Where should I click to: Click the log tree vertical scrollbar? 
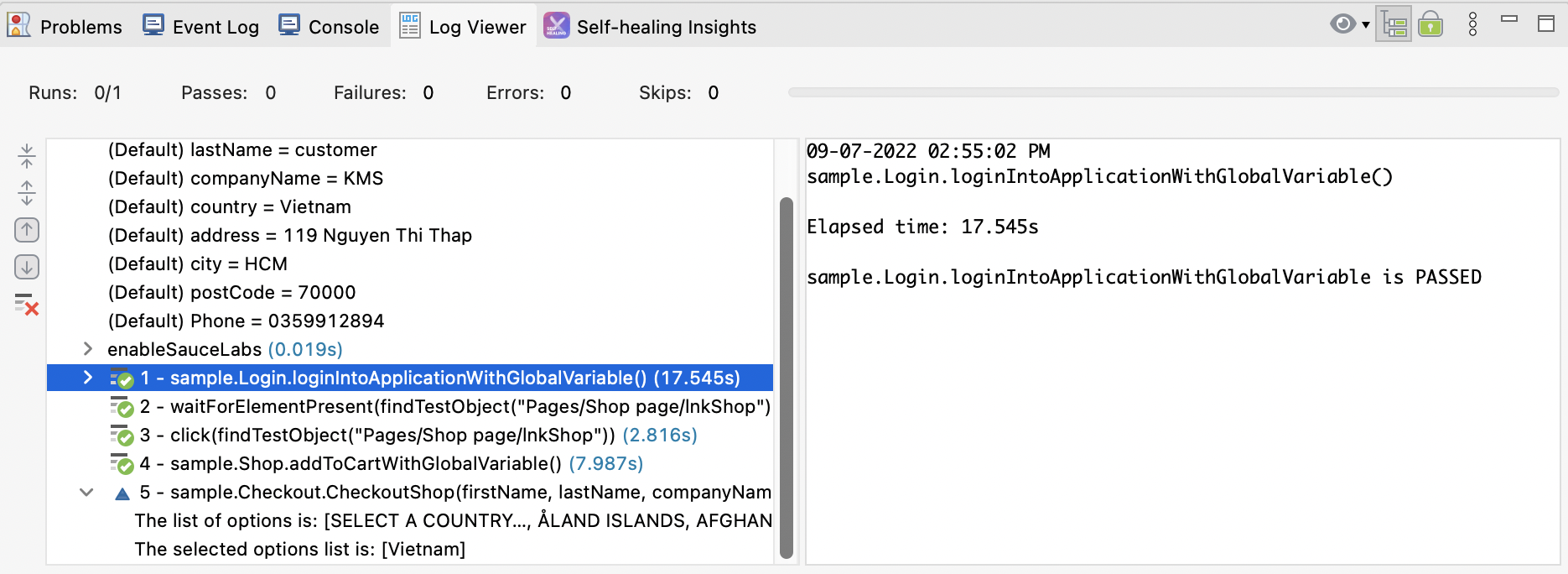click(786, 378)
